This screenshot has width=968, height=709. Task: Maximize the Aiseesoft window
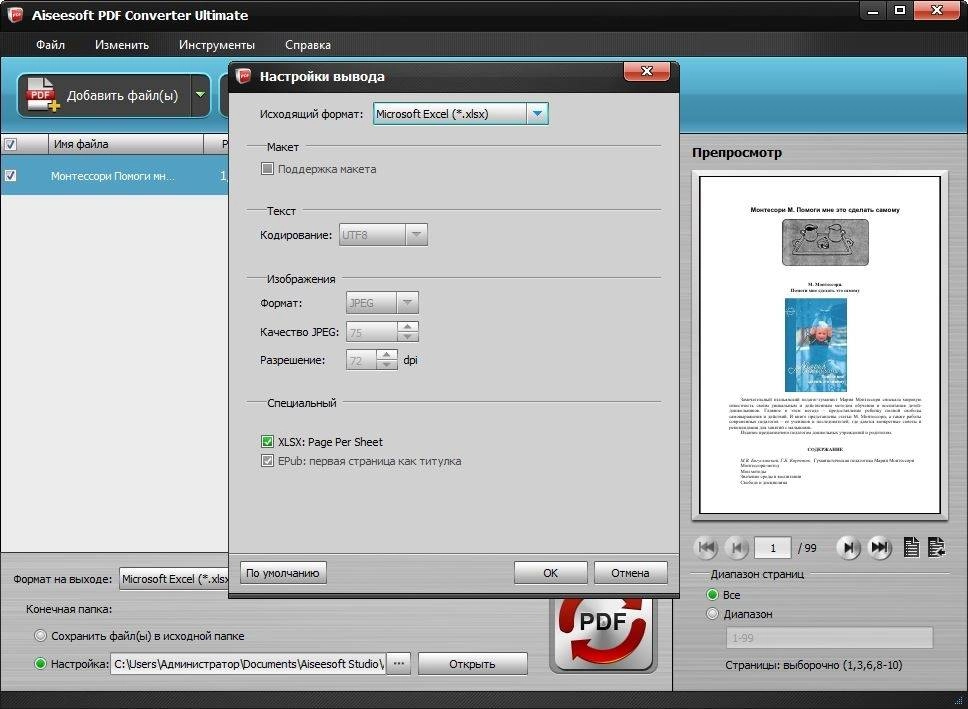tap(900, 10)
